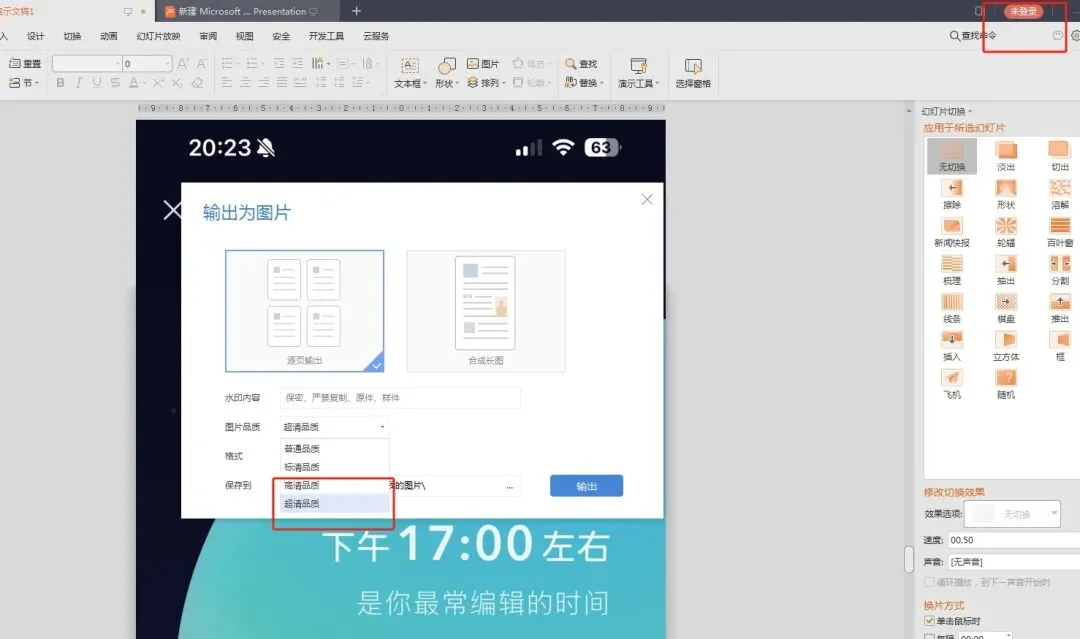Choose the 合成长图 long image option
The height and width of the screenshot is (639, 1080).
pyautogui.click(x=486, y=311)
